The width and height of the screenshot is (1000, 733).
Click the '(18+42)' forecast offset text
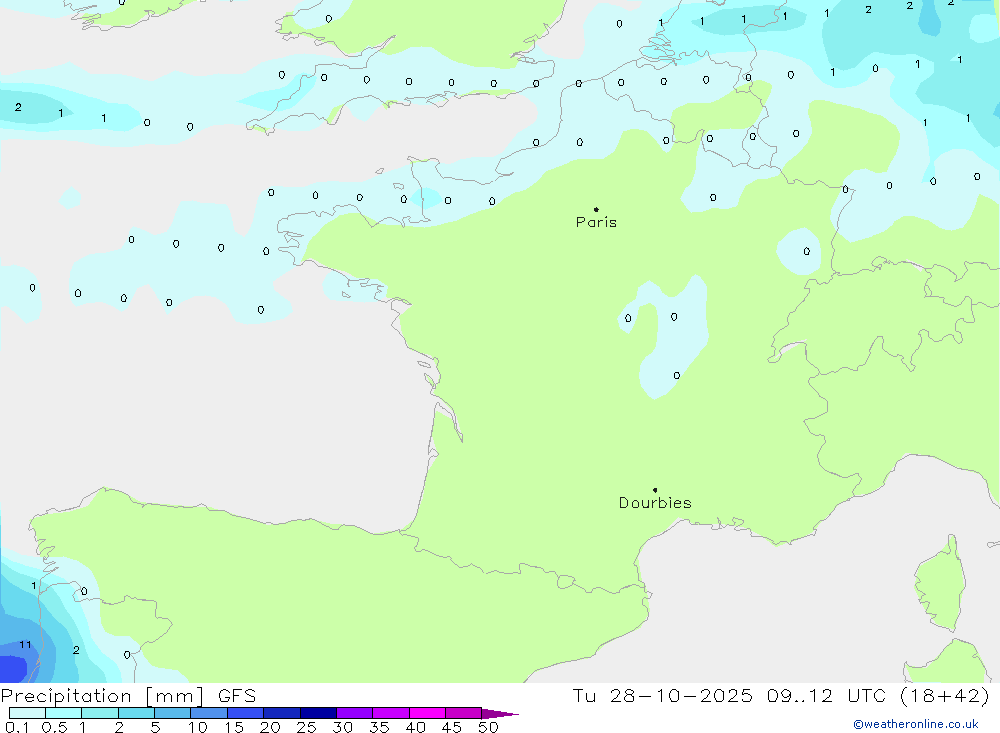945,696
